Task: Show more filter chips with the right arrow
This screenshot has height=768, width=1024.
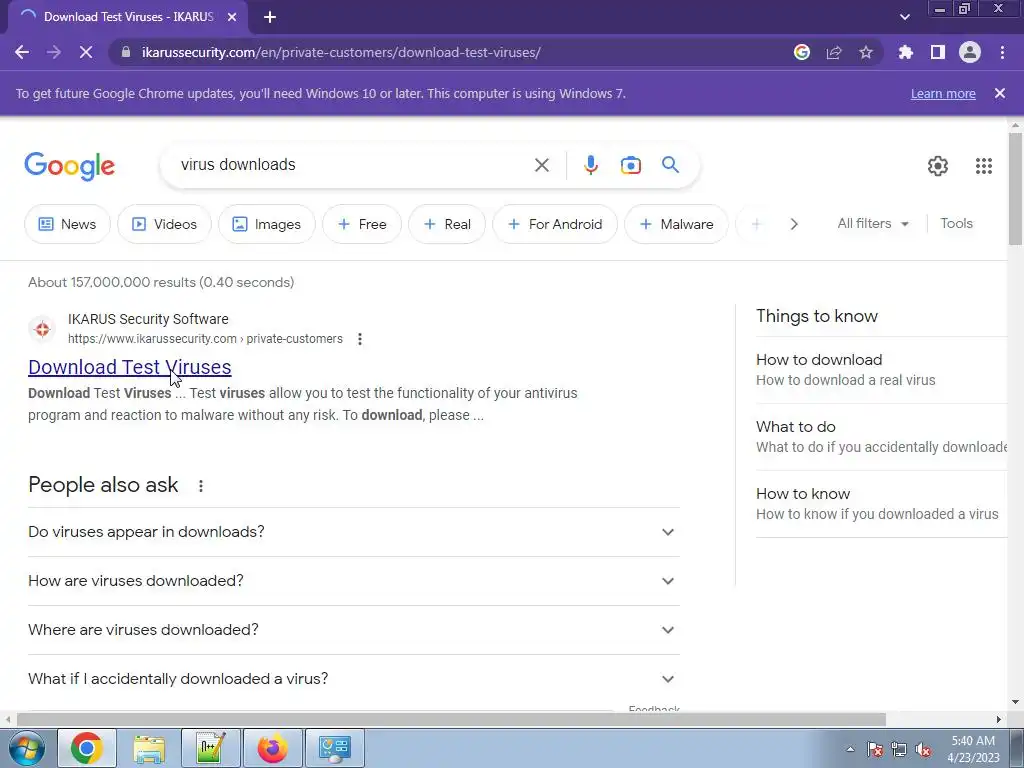Action: 794,224
